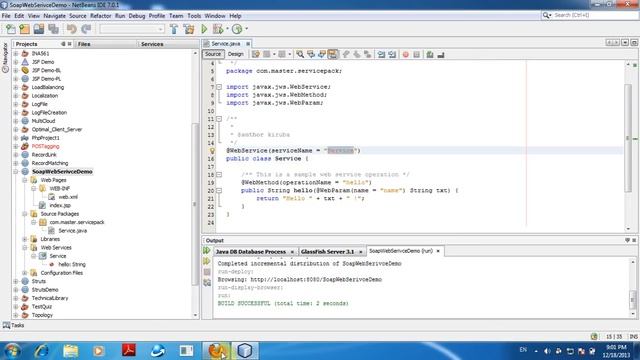This screenshot has width=640, height=360.
Task: Collapse the Javadoc fold on line 11
Action: click(219, 119)
